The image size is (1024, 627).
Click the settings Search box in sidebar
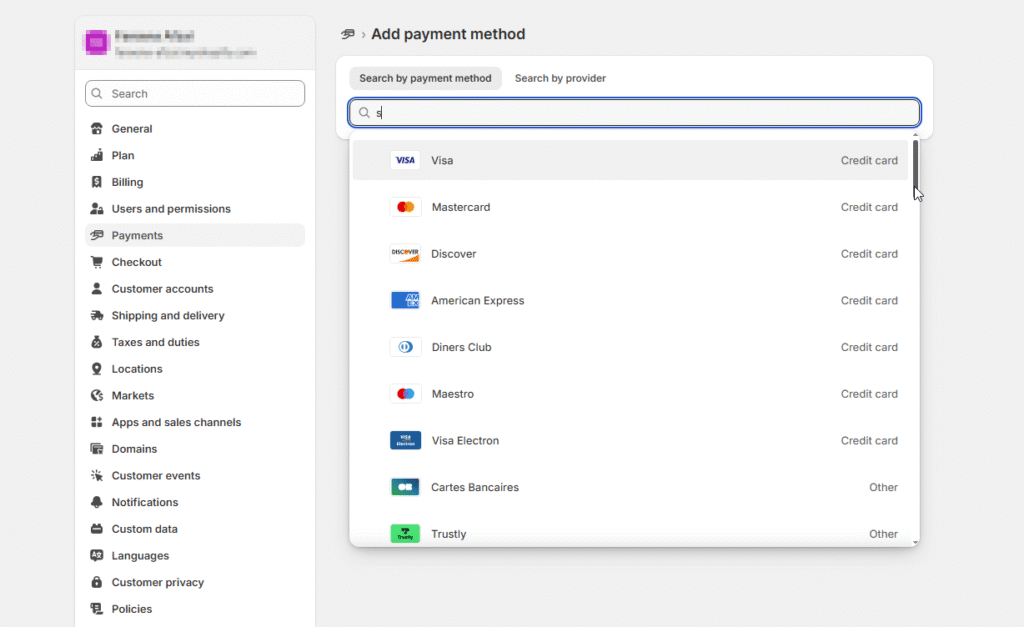coord(195,93)
